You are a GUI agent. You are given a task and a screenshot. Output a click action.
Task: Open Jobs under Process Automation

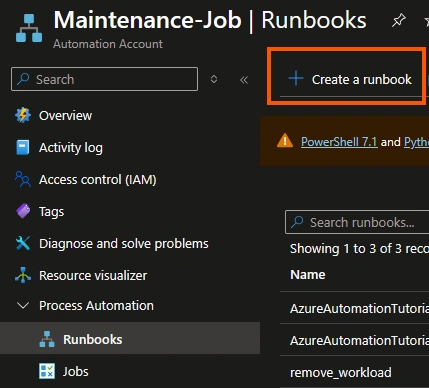tap(76, 371)
